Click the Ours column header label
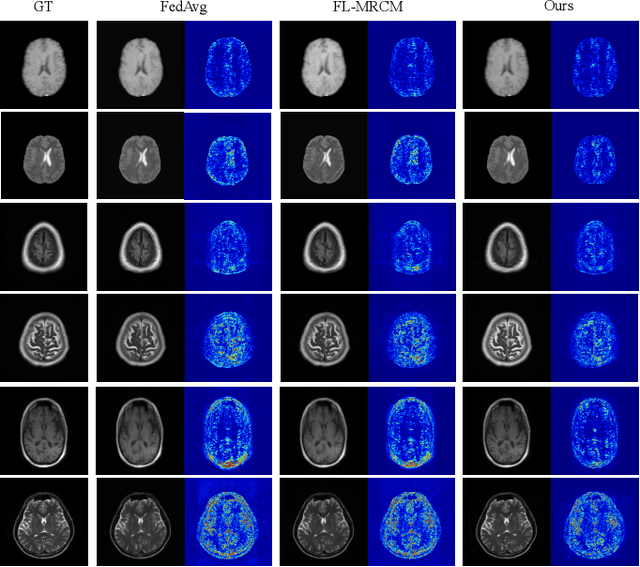 550,10
